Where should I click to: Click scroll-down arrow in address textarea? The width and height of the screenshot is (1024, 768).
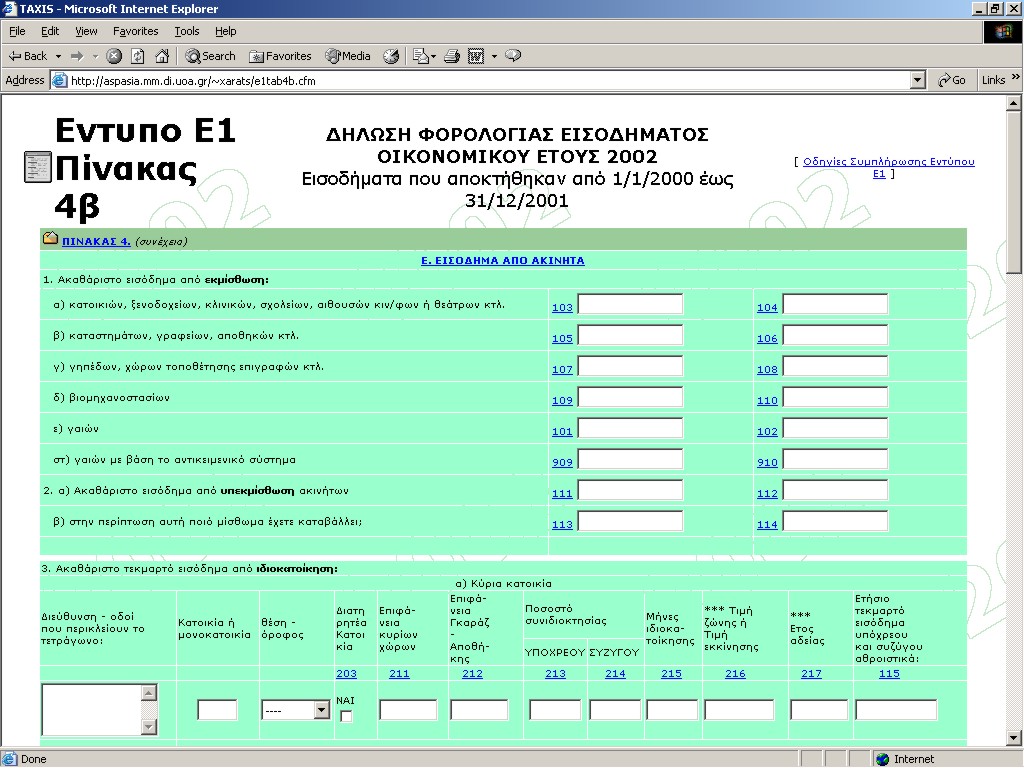click(x=149, y=727)
